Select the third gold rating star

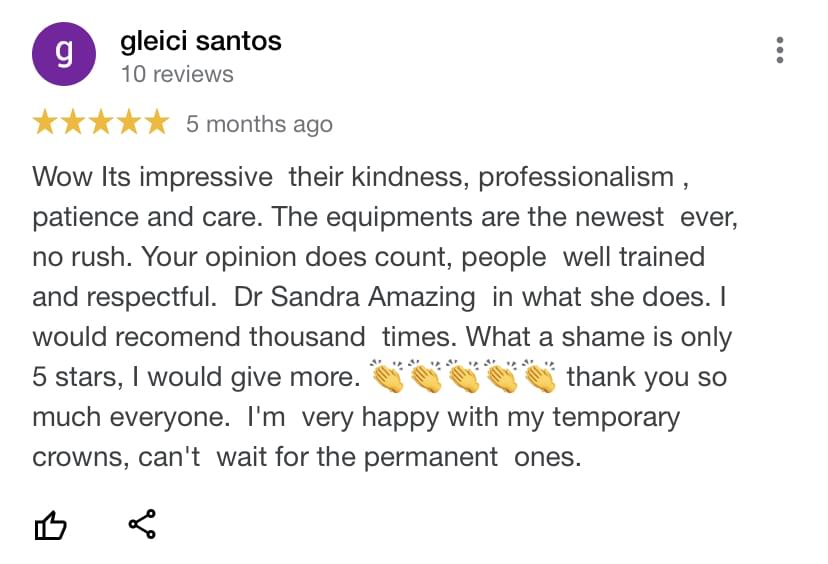click(x=101, y=123)
